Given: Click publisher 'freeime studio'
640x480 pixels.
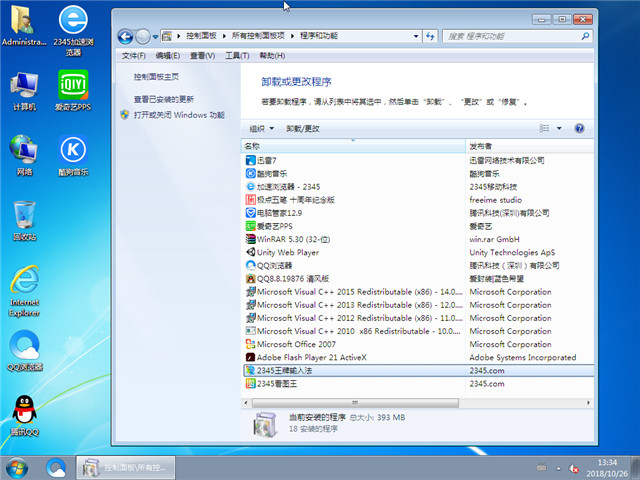Looking at the screenshot, I should tap(496, 200).
